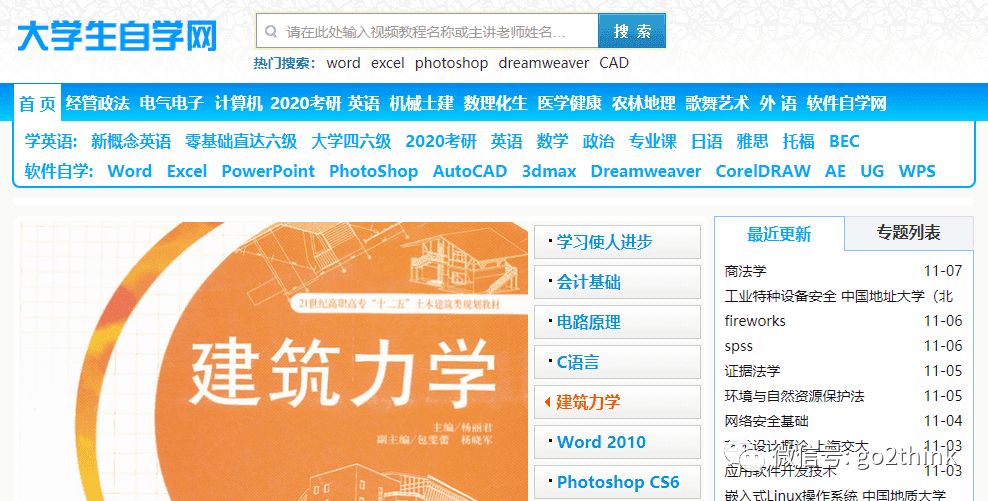Open 软件自学网 in navigation bar
The width and height of the screenshot is (988, 501).
846,103
